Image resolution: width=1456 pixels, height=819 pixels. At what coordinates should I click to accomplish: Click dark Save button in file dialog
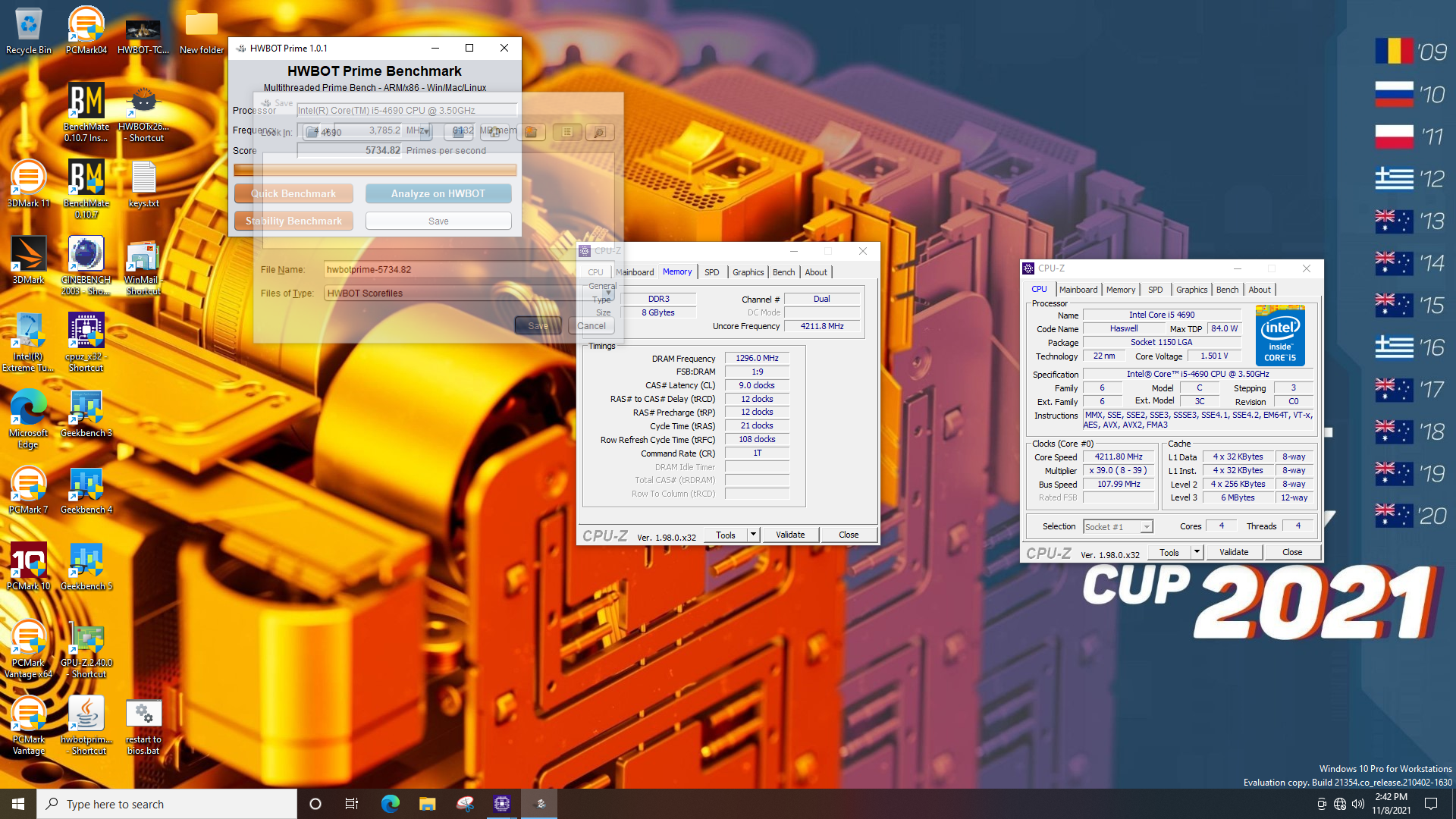click(x=538, y=326)
